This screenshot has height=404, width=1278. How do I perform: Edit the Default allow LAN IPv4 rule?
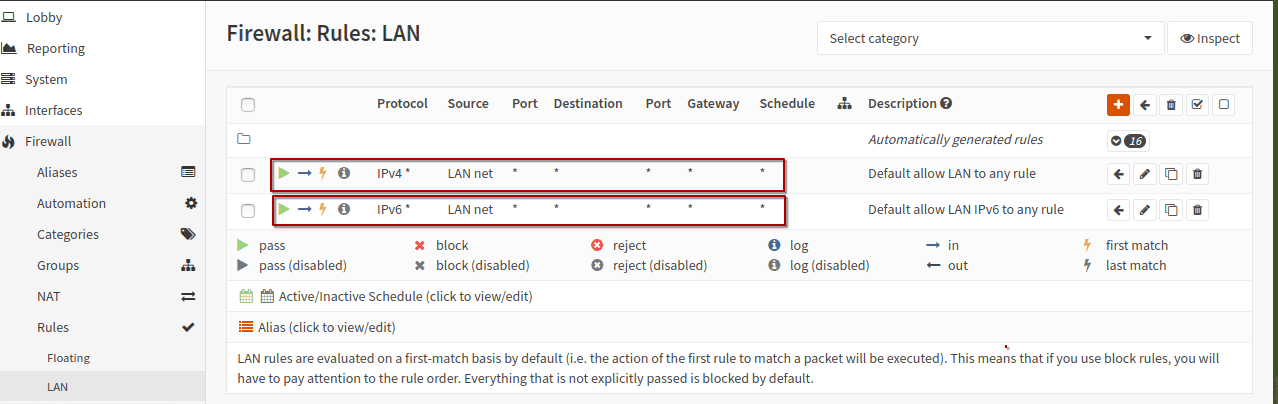(x=1145, y=174)
